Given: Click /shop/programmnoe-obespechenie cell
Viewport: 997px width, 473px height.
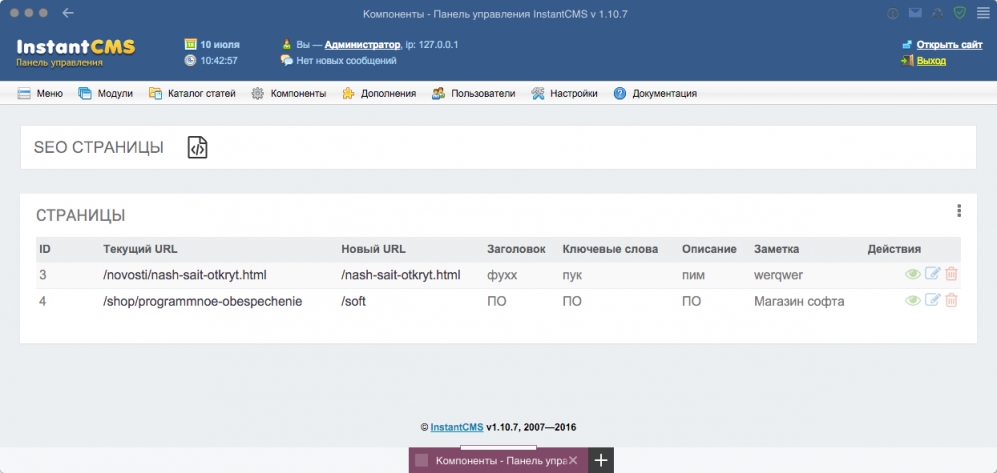Looking at the screenshot, I should pyautogui.click(x=202, y=301).
